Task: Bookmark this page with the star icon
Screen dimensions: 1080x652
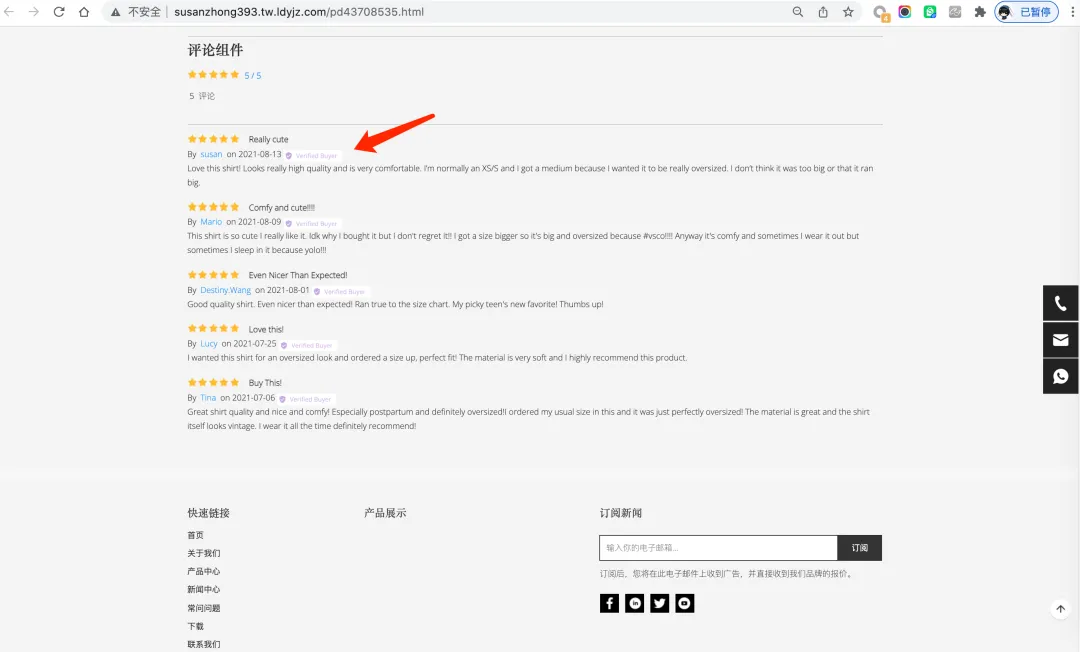Action: point(848,12)
